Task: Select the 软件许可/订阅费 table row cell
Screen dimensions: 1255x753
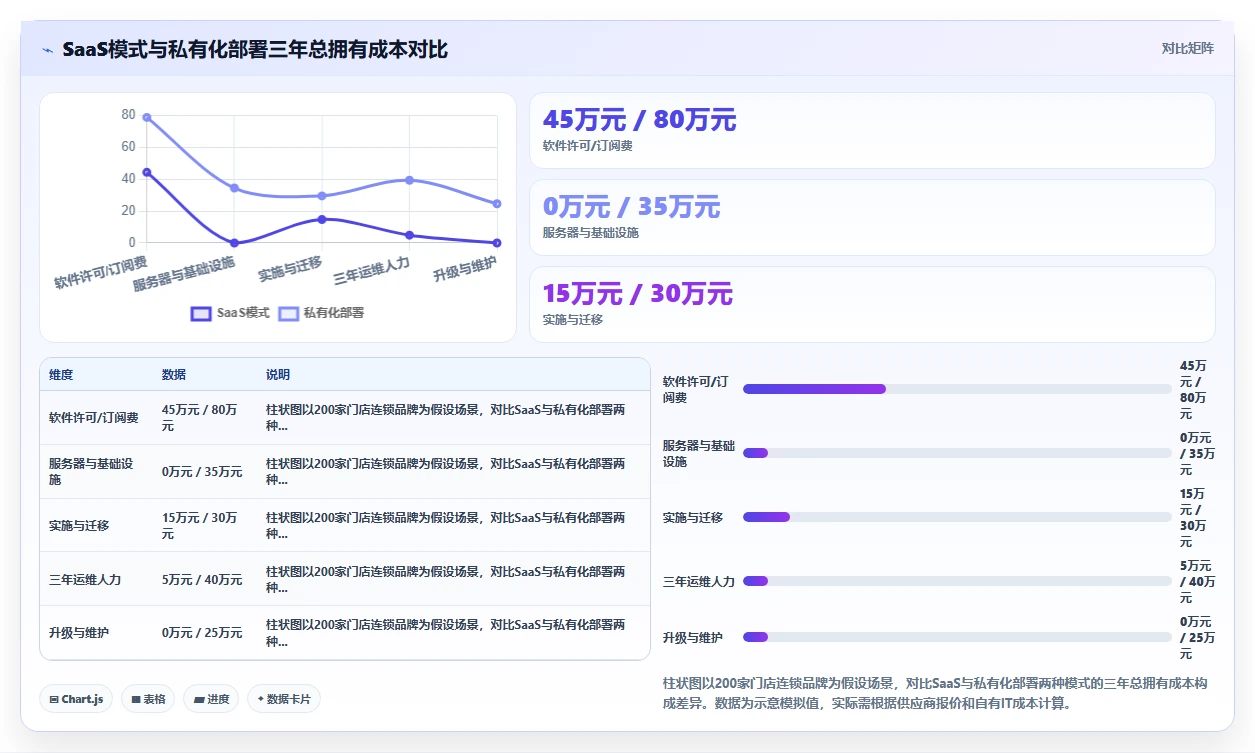Action: [x=94, y=418]
